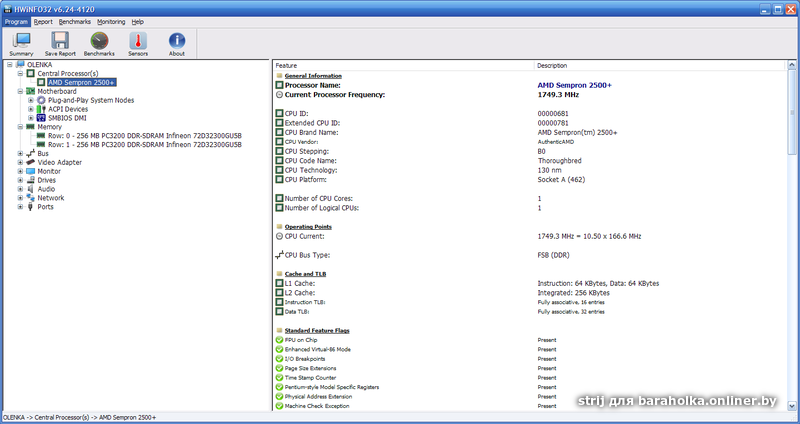Click the right panel scroll down arrow

(x=792, y=406)
